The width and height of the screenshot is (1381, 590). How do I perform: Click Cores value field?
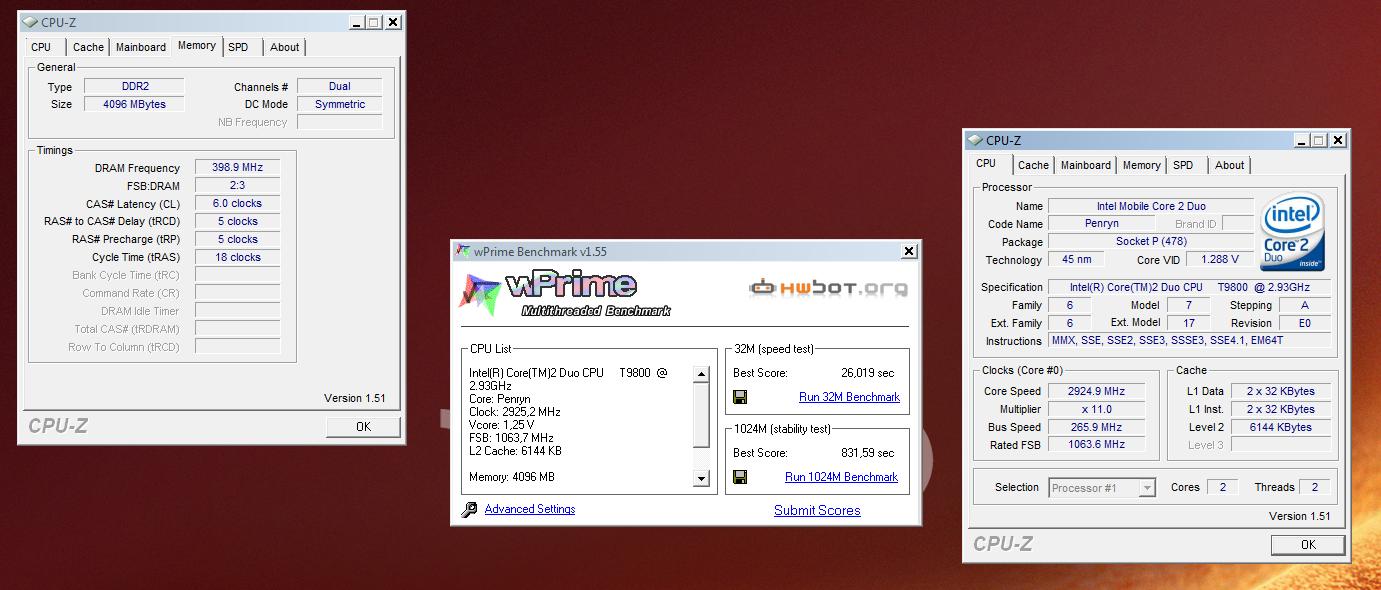pos(1222,487)
